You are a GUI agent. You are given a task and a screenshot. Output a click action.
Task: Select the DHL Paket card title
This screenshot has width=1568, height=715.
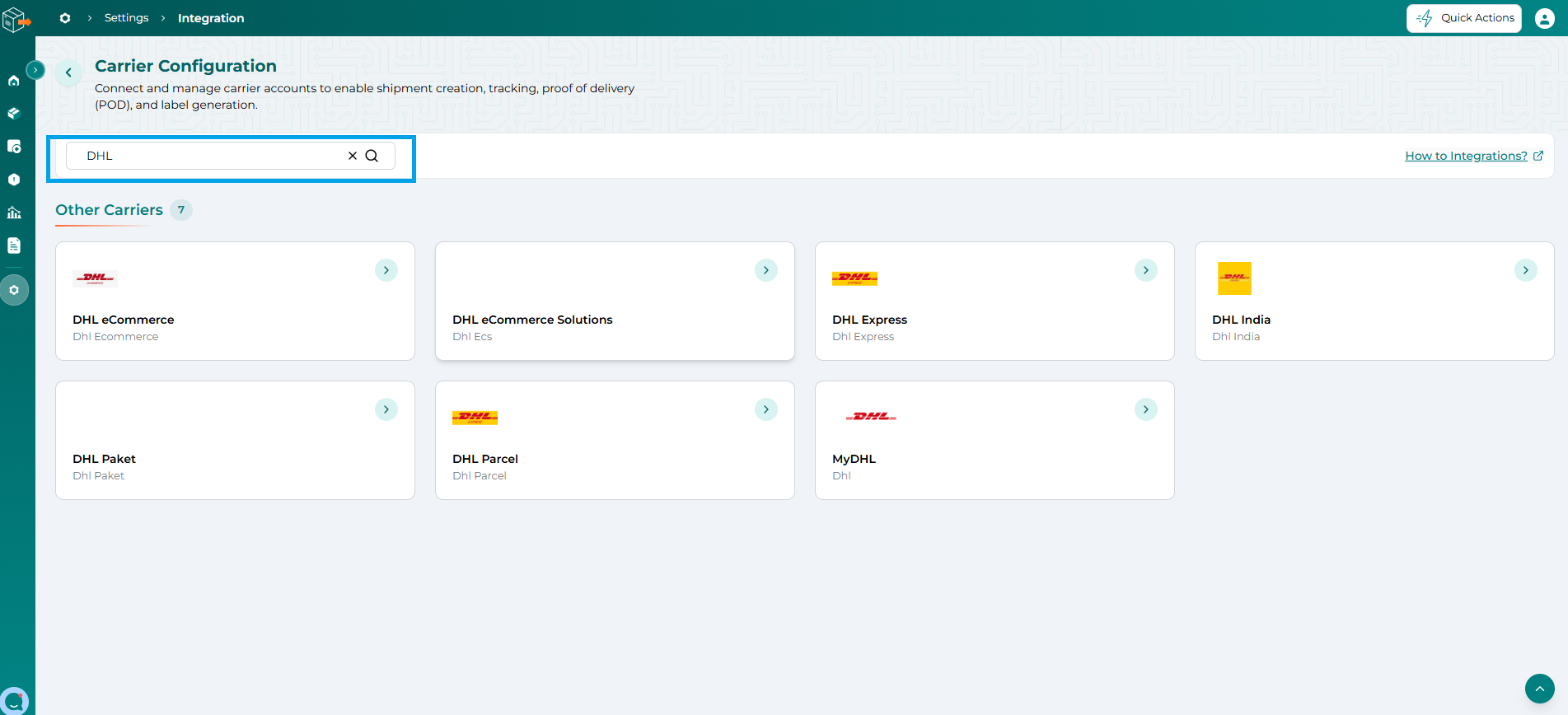coord(104,459)
